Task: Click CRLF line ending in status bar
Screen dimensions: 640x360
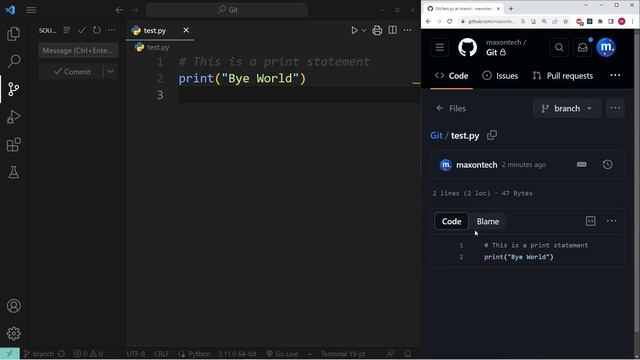Action: pos(162,354)
